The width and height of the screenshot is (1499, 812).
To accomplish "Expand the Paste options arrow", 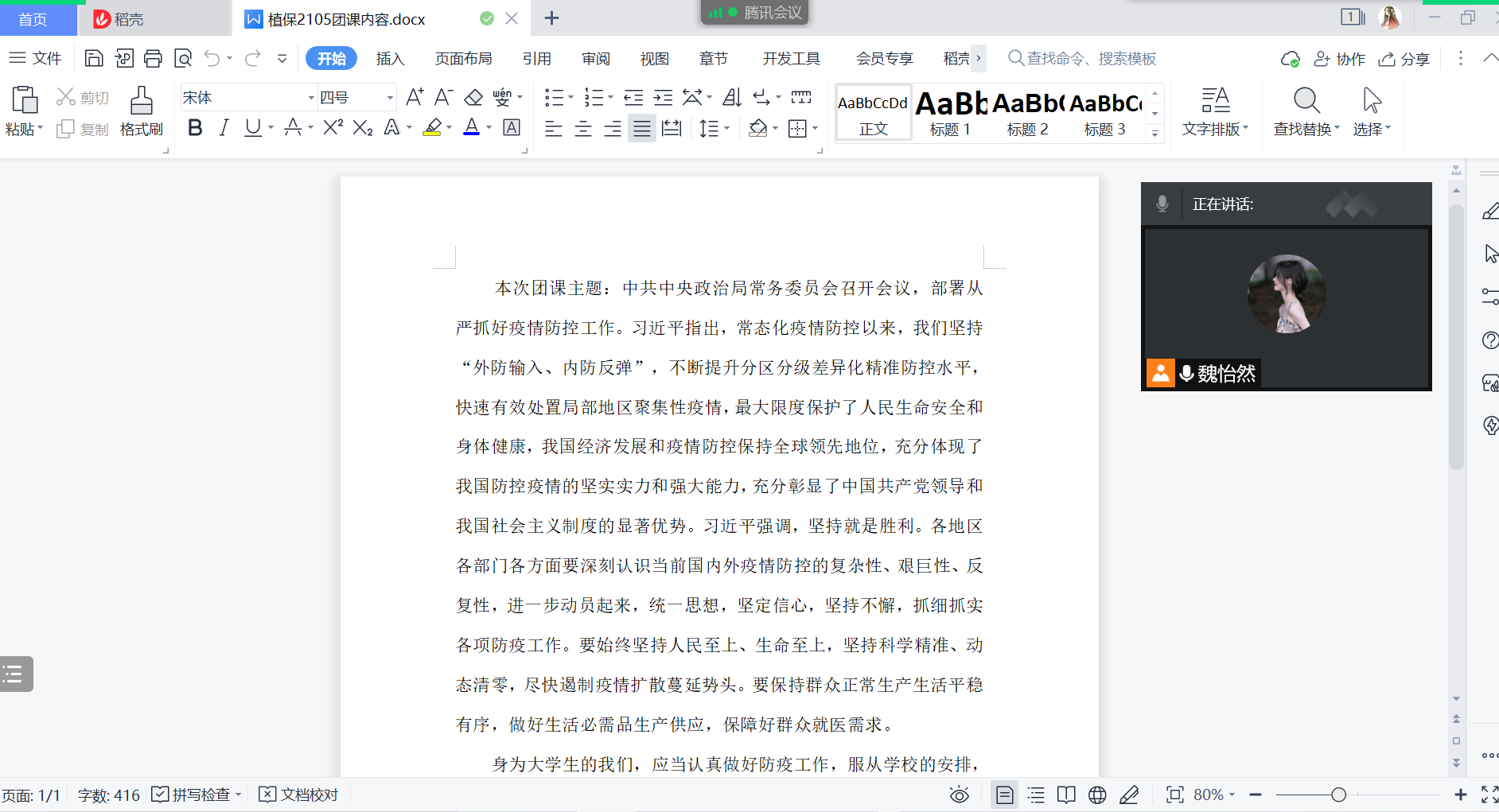I will 41,128.
